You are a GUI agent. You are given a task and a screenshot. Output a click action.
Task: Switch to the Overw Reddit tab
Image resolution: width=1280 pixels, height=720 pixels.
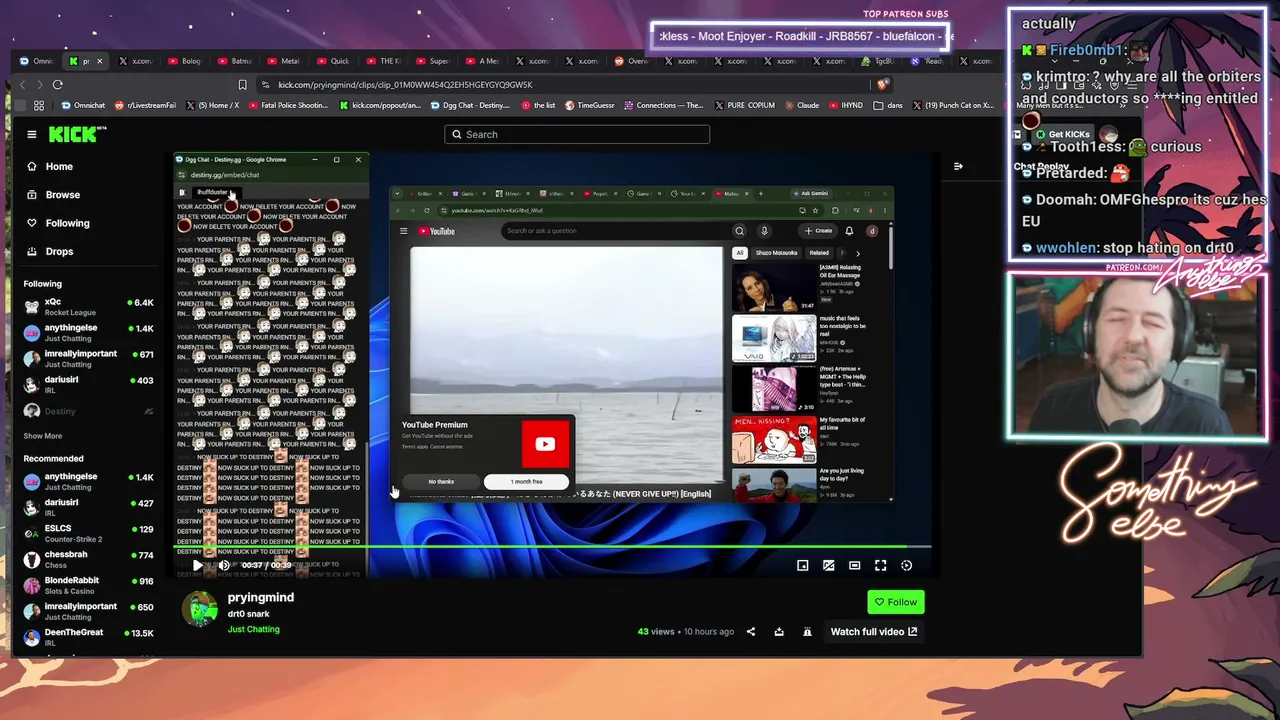[x=631, y=61]
